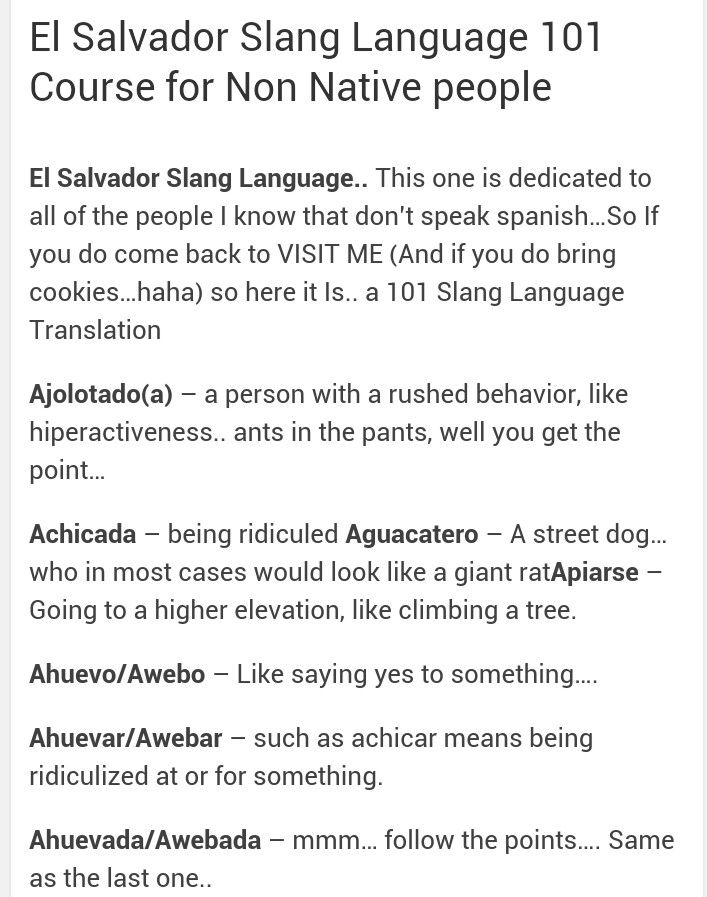The image size is (707, 897).
Task: Click the bold "El Salvador Slang Language.." intro text
Action: (199, 178)
